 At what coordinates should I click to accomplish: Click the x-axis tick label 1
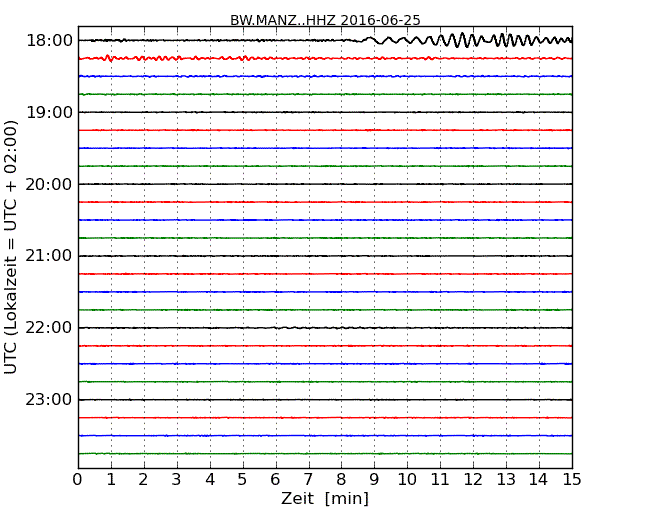111,480
